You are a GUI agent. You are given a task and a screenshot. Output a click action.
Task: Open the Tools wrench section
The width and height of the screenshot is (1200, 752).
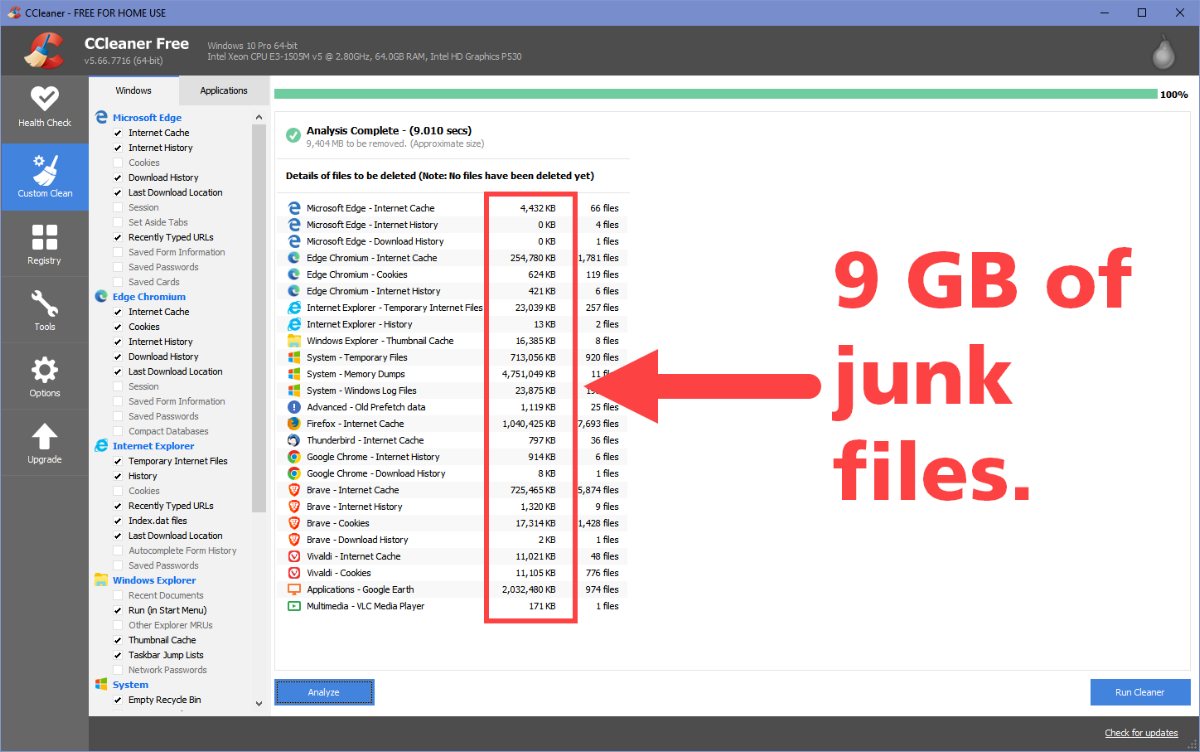click(44, 311)
